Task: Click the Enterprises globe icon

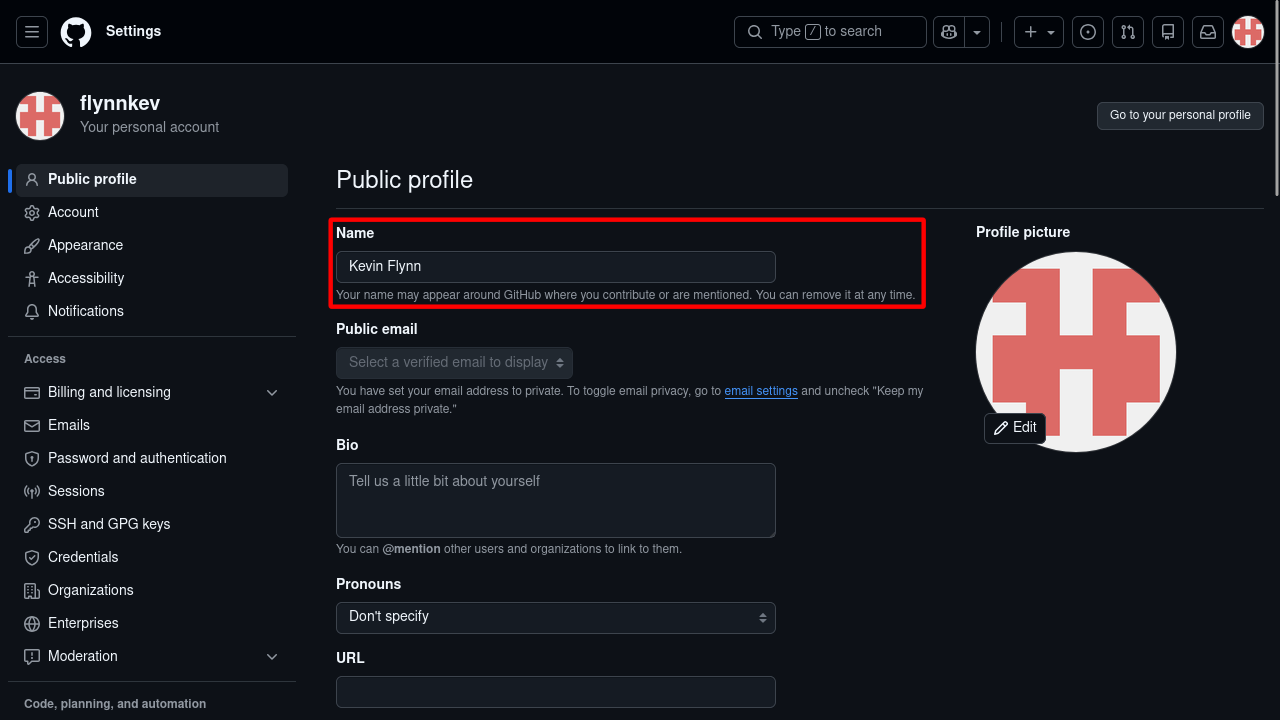Action: [x=32, y=624]
